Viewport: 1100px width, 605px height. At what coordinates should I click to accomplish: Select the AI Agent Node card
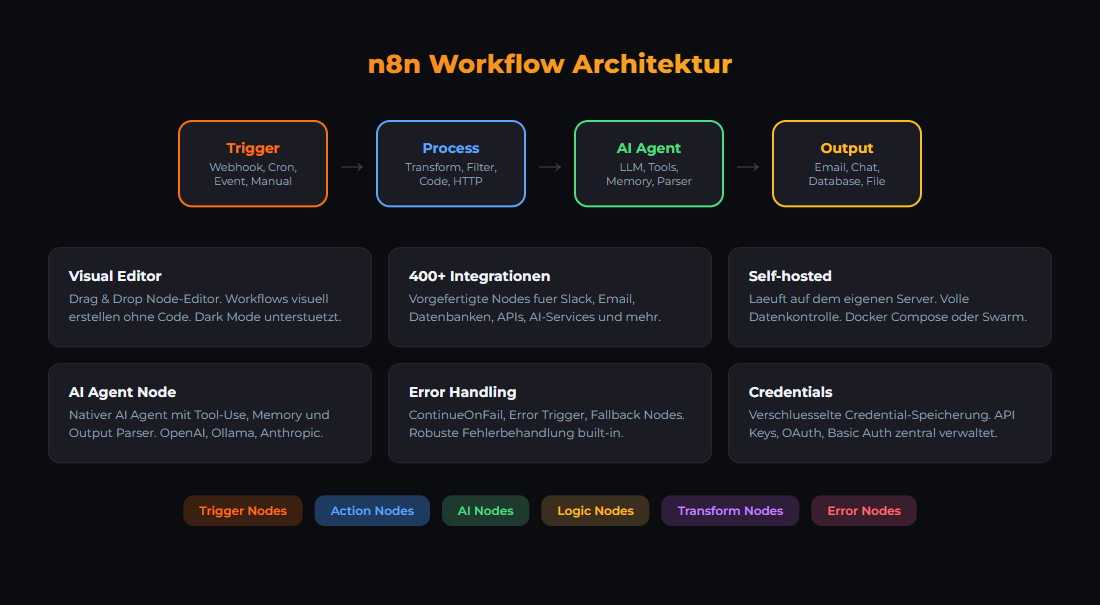pyautogui.click(x=210, y=413)
